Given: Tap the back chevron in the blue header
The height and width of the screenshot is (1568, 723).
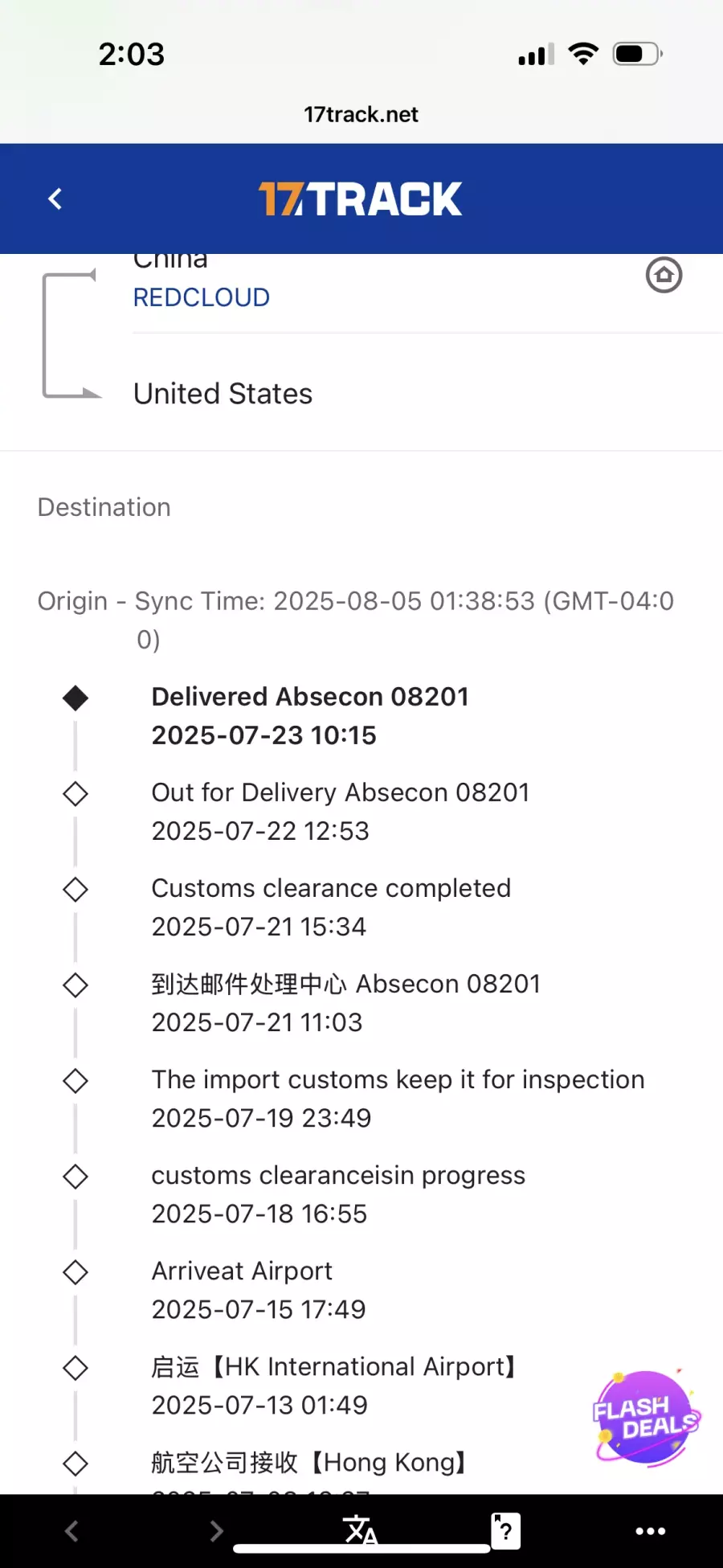Looking at the screenshot, I should coord(55,199).
